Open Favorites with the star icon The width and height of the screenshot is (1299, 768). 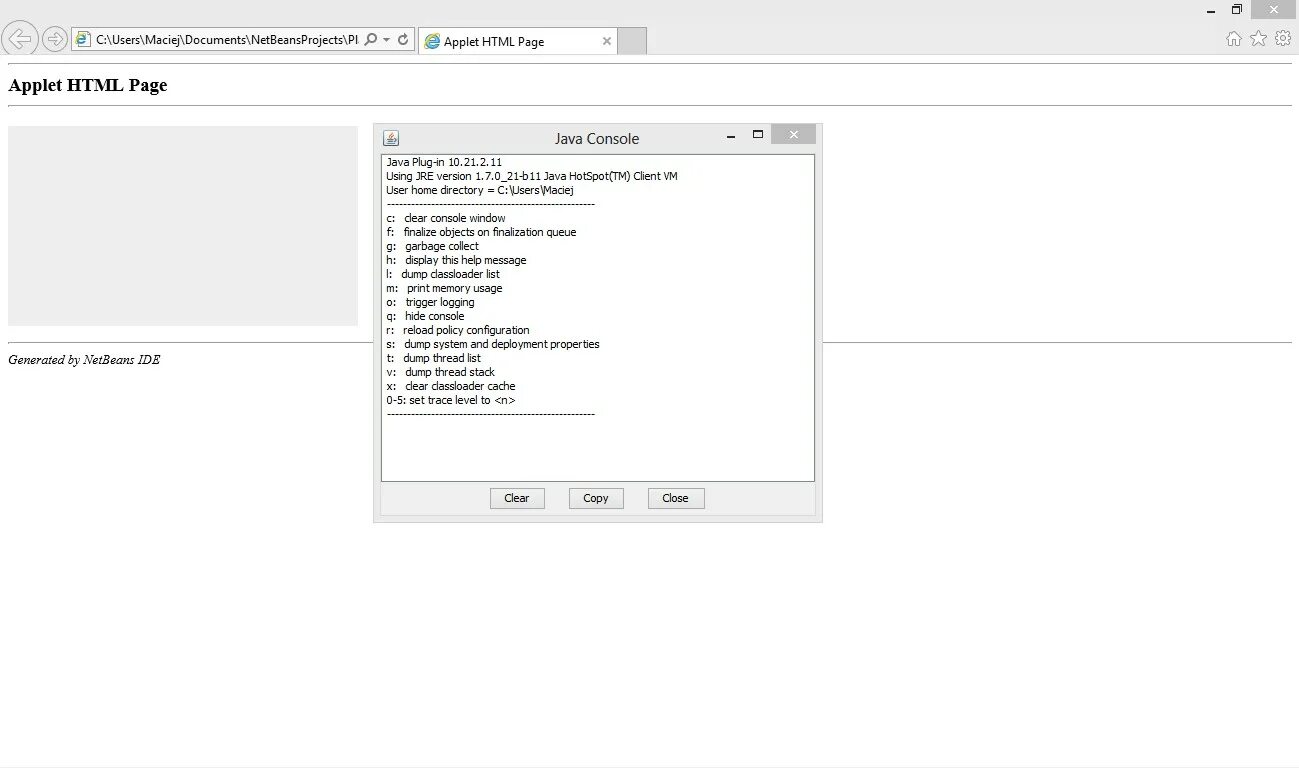[x=1258, y=39]
